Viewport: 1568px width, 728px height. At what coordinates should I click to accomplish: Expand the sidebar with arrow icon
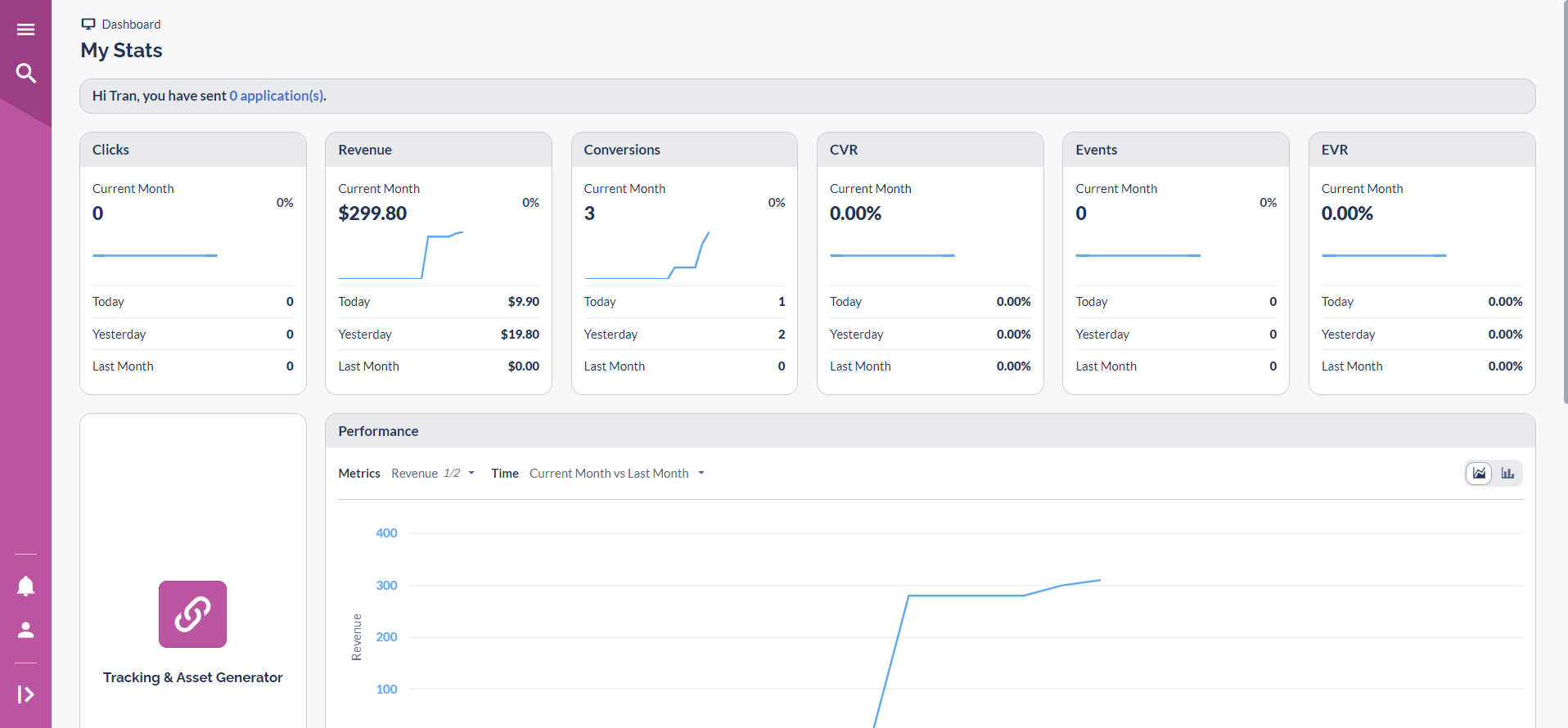coord(25,694)
